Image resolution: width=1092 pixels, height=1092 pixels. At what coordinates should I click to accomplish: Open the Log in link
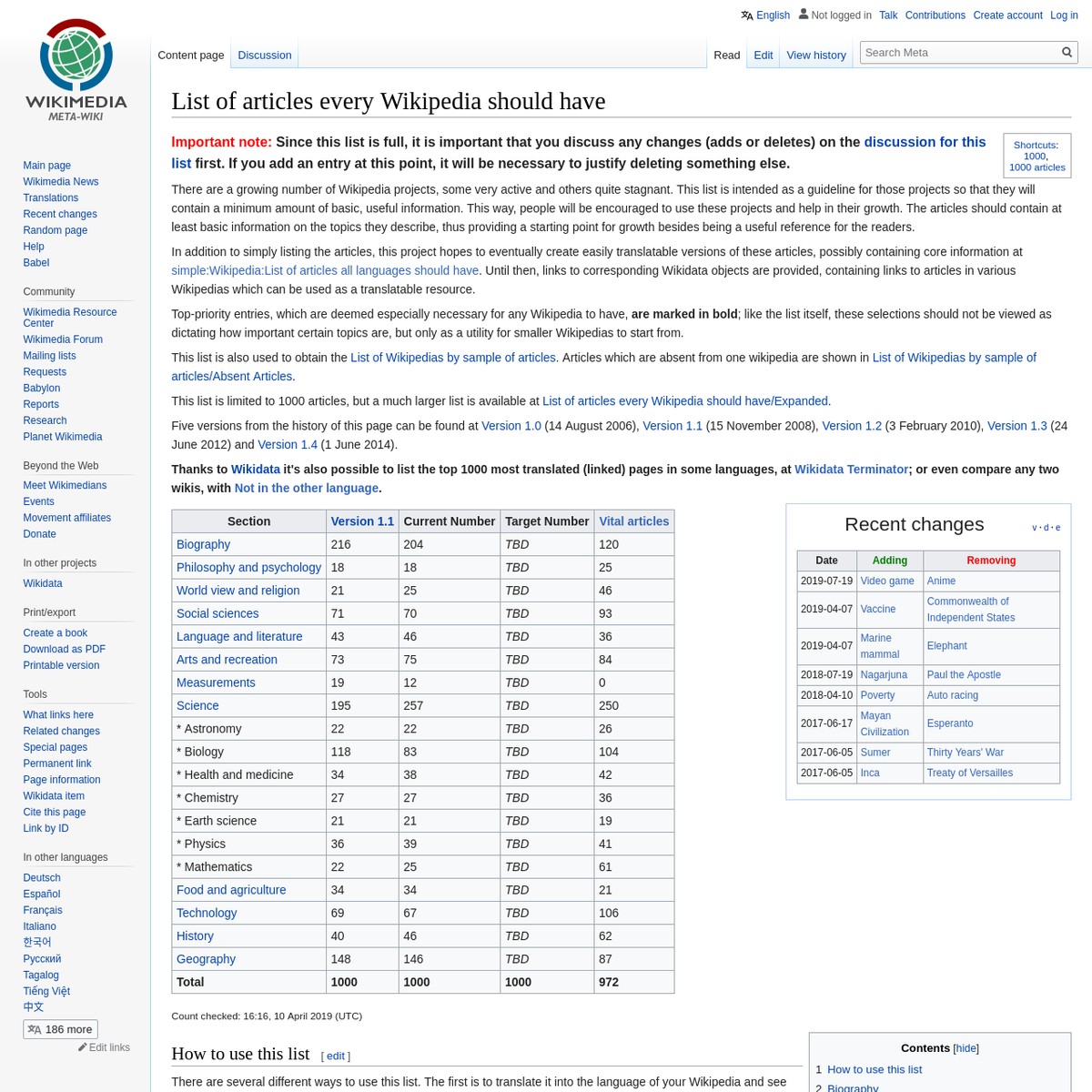coord(1064,15)
